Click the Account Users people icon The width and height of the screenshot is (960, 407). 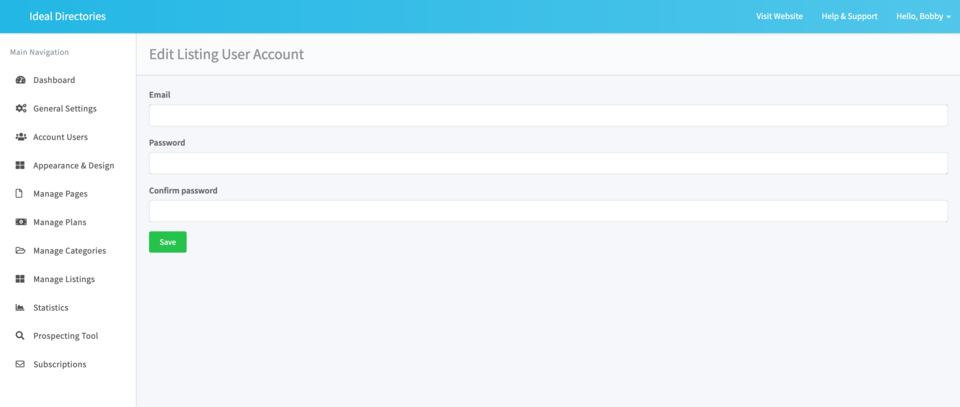[20, 137]
